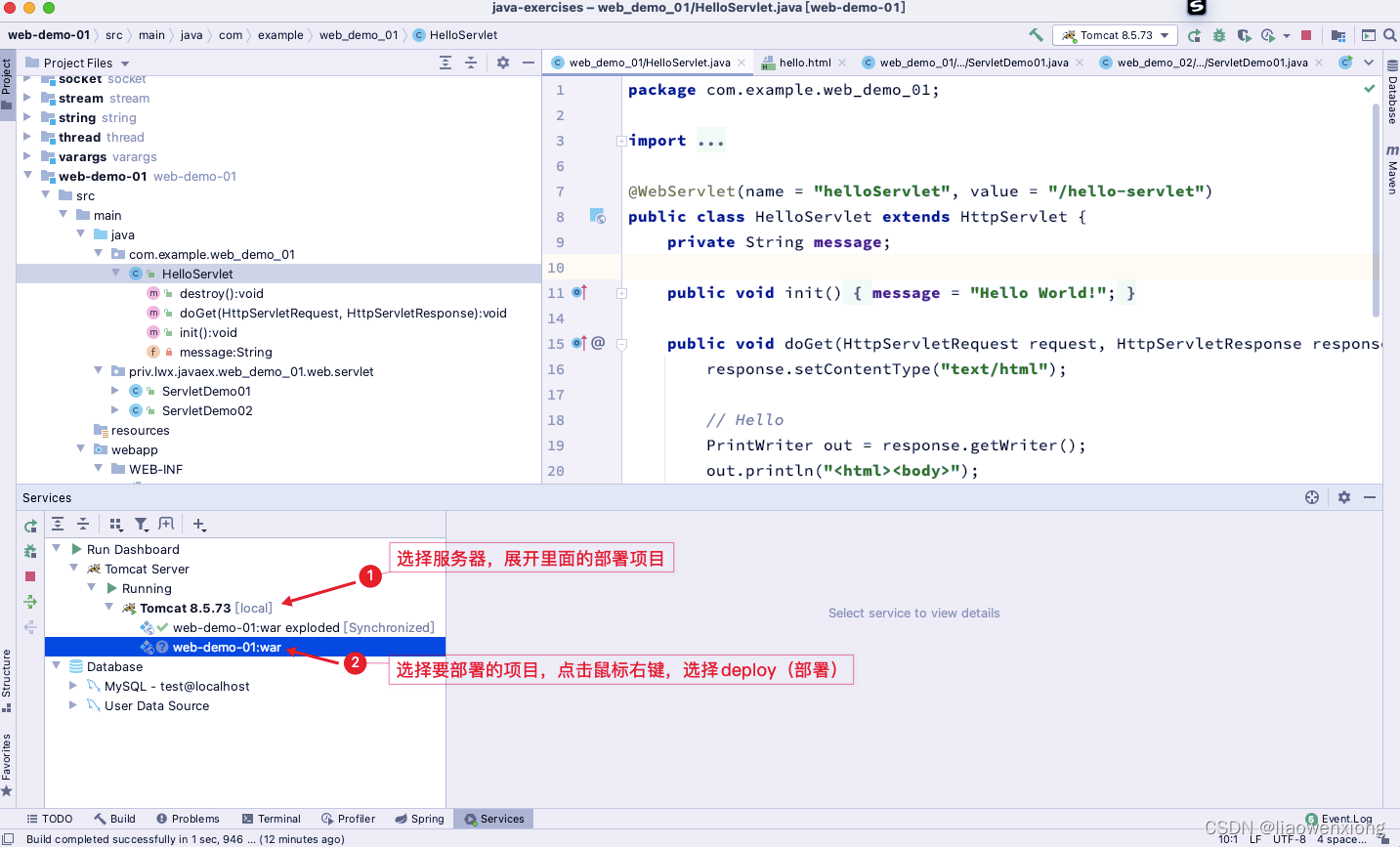Click the Collapse All icon in the Project panel
The width and height of the screenshot is (1400, 847).
click(x=471, y=63)
